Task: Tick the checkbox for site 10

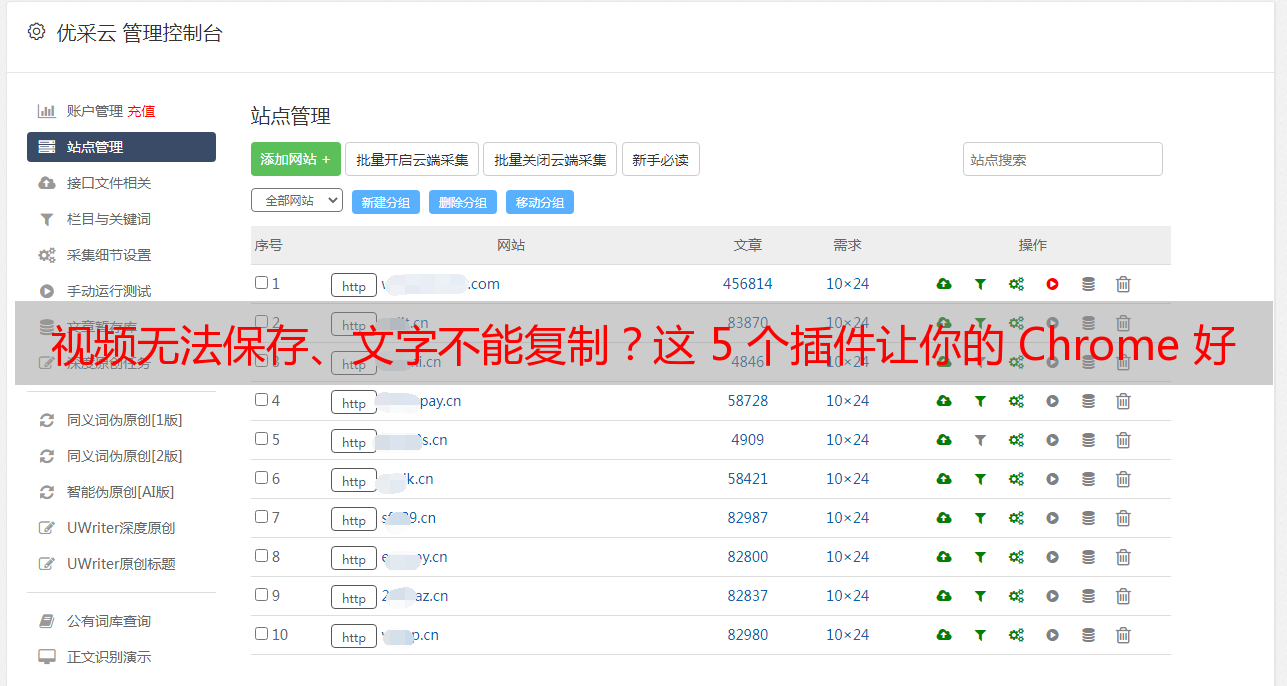Action: click(x=261, y=634)
